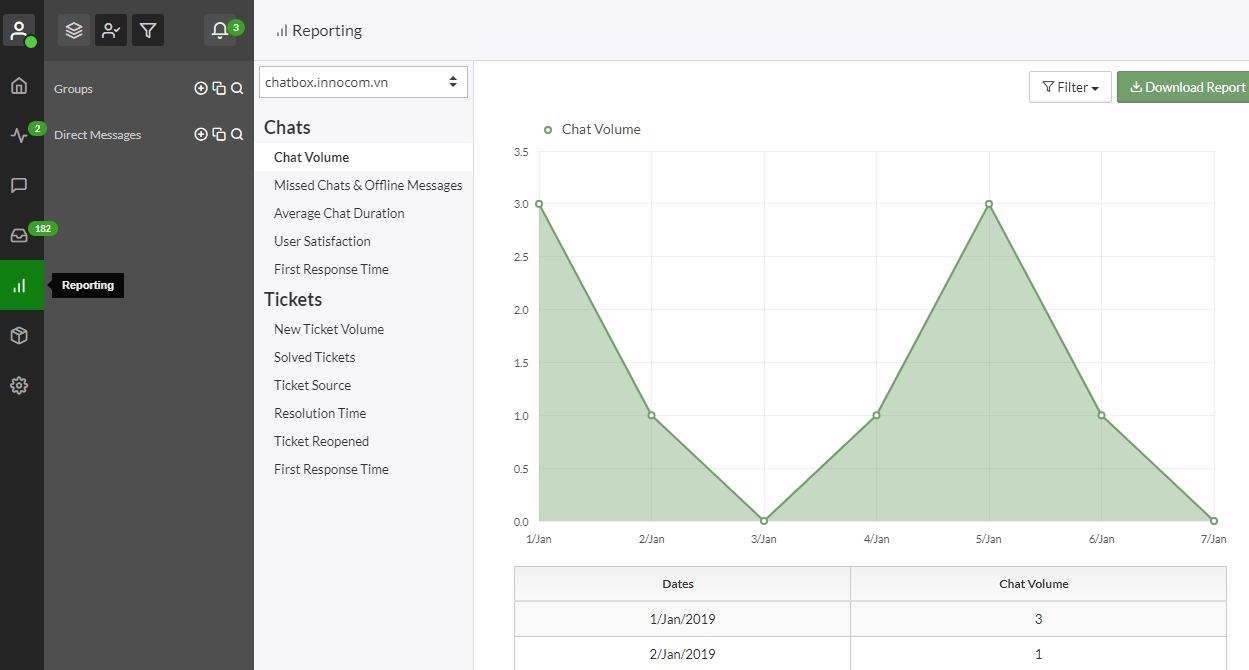Click the funnel filter icon in top toolbar
Image resolution: width=1249 pixels, height=670 pixels.
click(x=148, y=30)
